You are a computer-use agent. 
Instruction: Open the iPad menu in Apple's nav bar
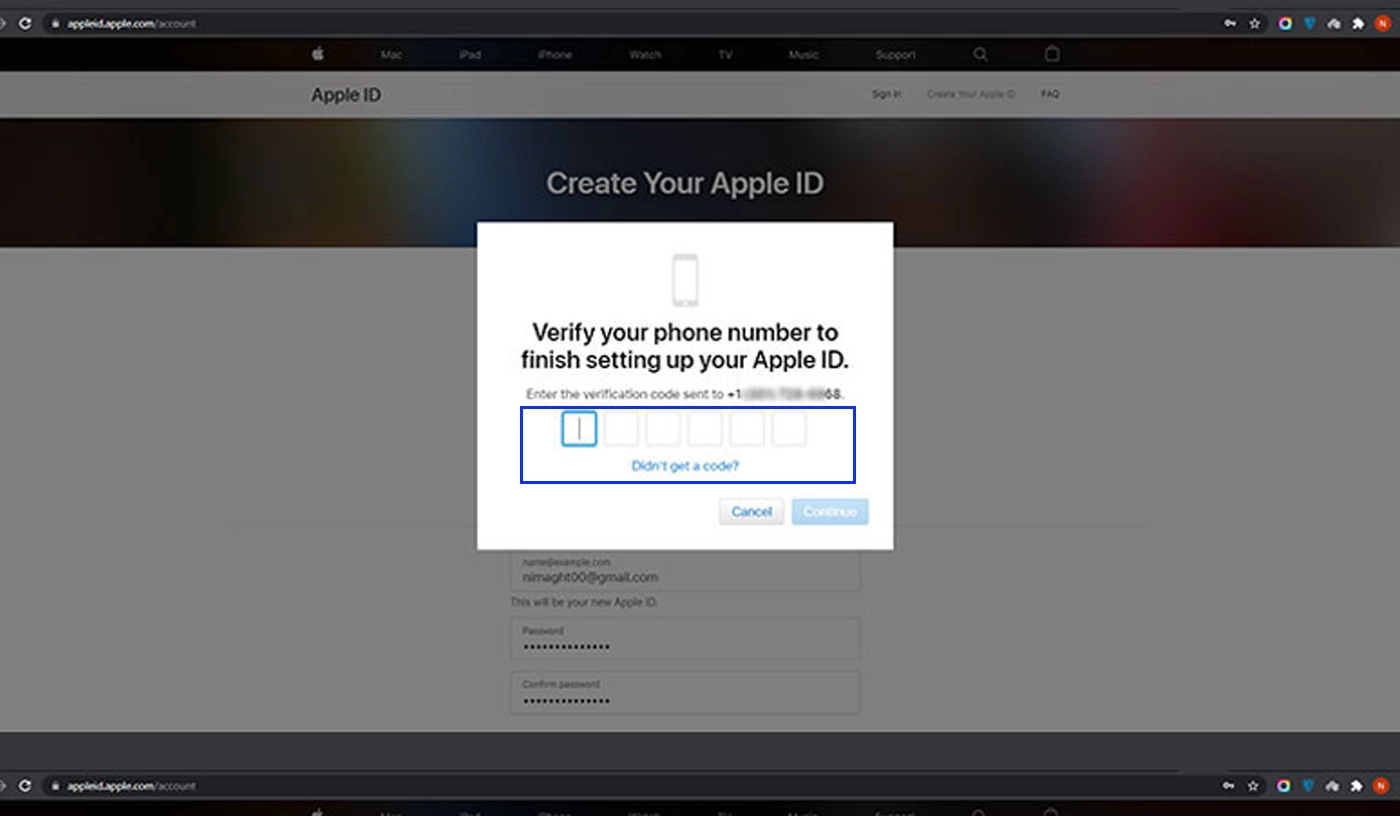(470, 55)
